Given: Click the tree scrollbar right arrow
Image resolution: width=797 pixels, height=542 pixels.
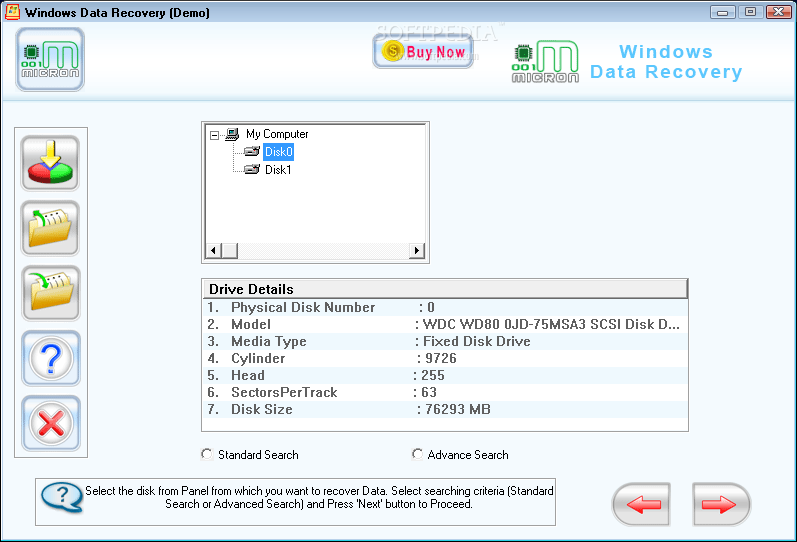Looking at the screenshot, I should 417,250.
